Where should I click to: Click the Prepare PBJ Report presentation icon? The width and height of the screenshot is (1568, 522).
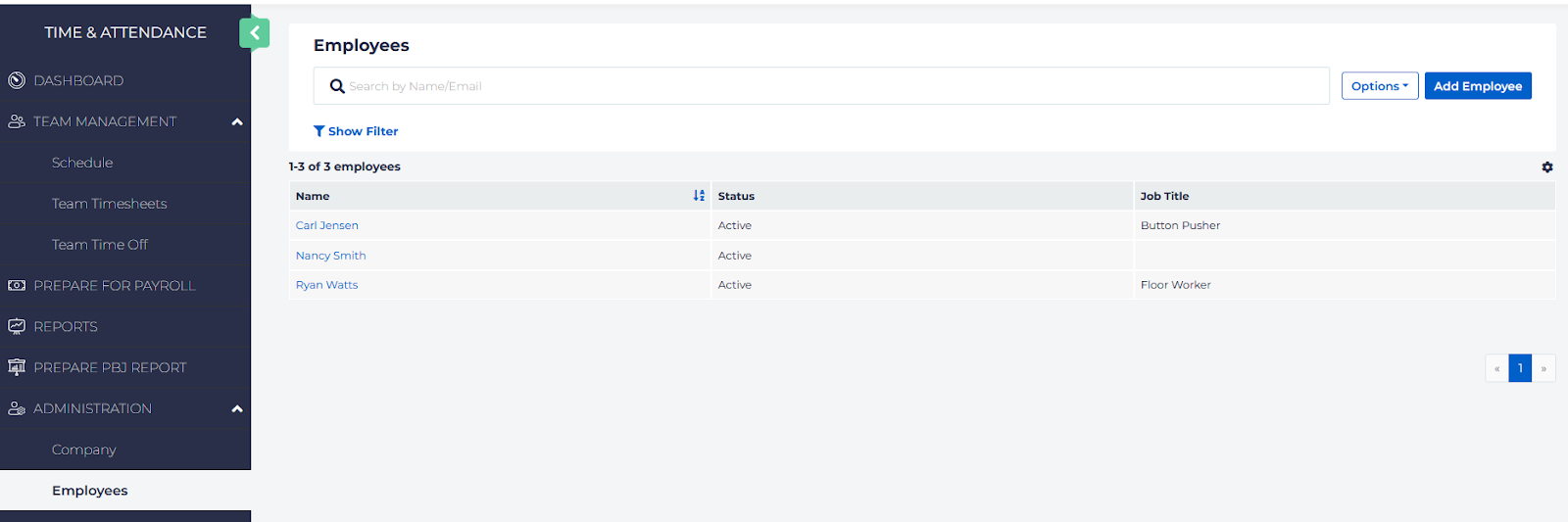click(17, 367)
